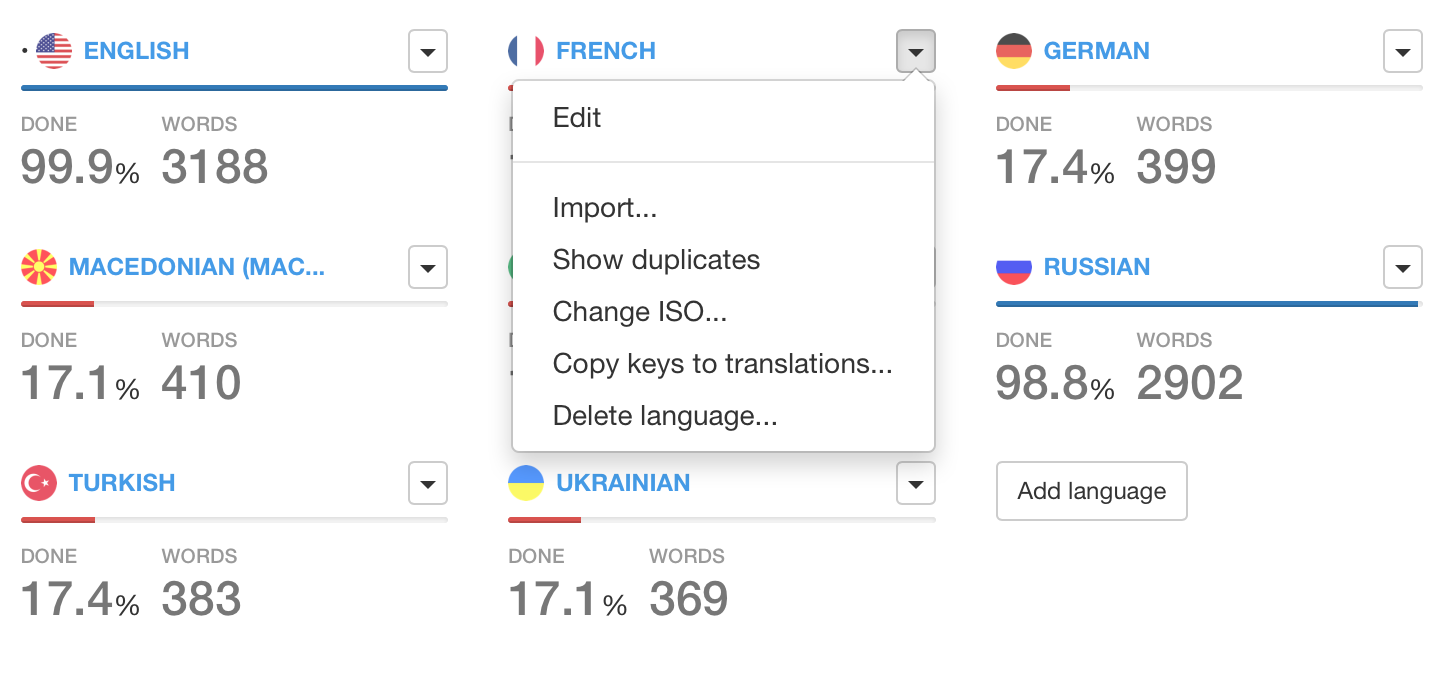The width and height of the screenshot is (1438, 690).
Task: Click the English progress bar
Action: coord(234,88)
